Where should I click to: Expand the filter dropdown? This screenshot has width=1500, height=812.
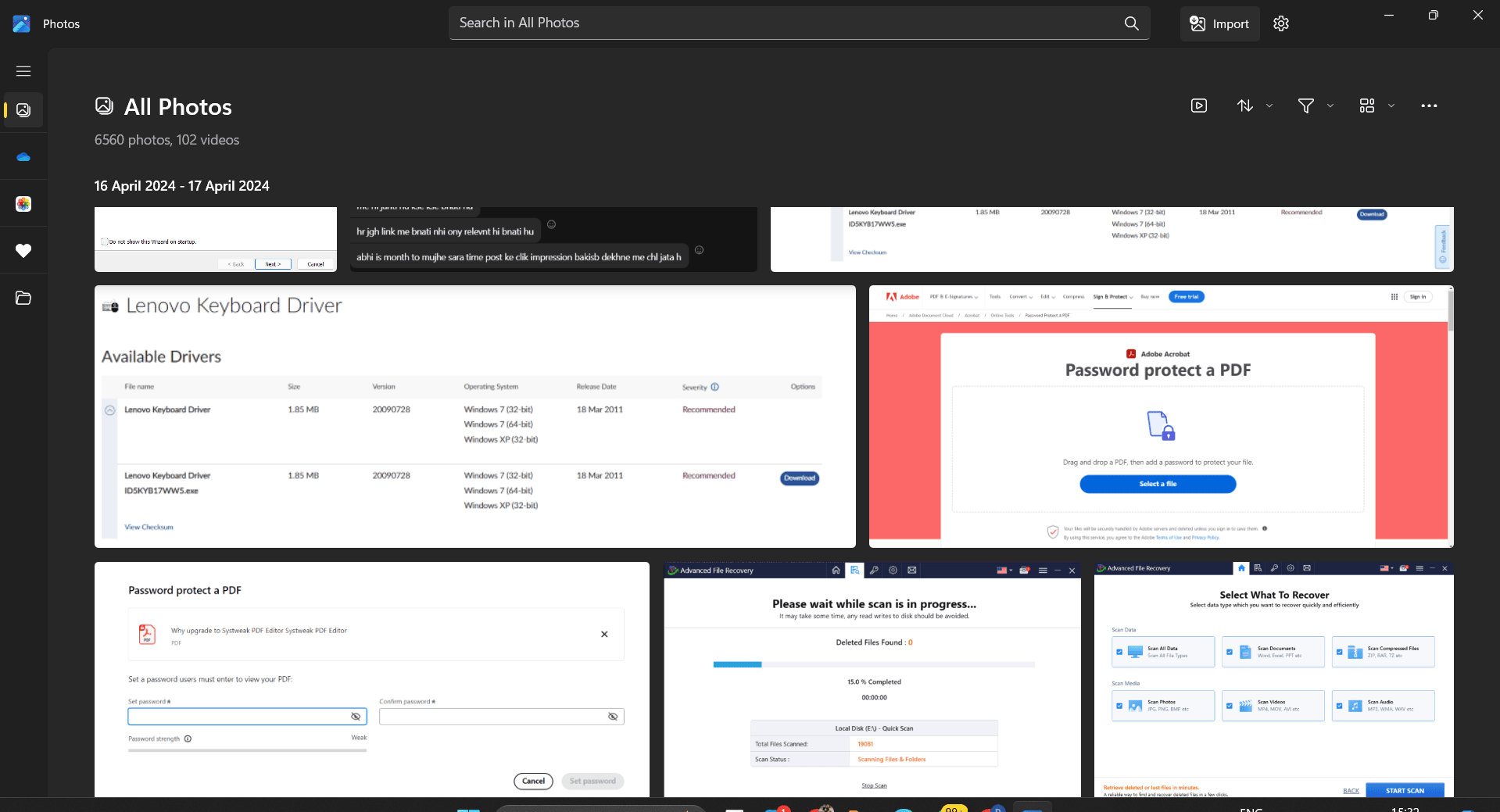point(1315,106)
